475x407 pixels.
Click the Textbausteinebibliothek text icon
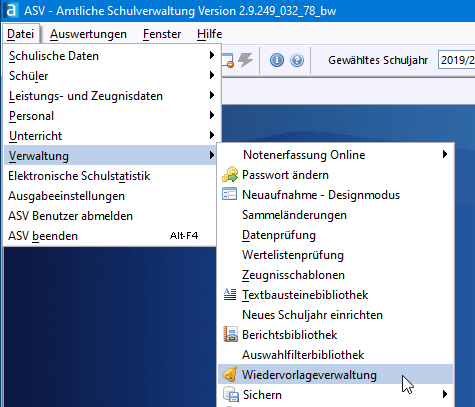click(x=230, y=294)
